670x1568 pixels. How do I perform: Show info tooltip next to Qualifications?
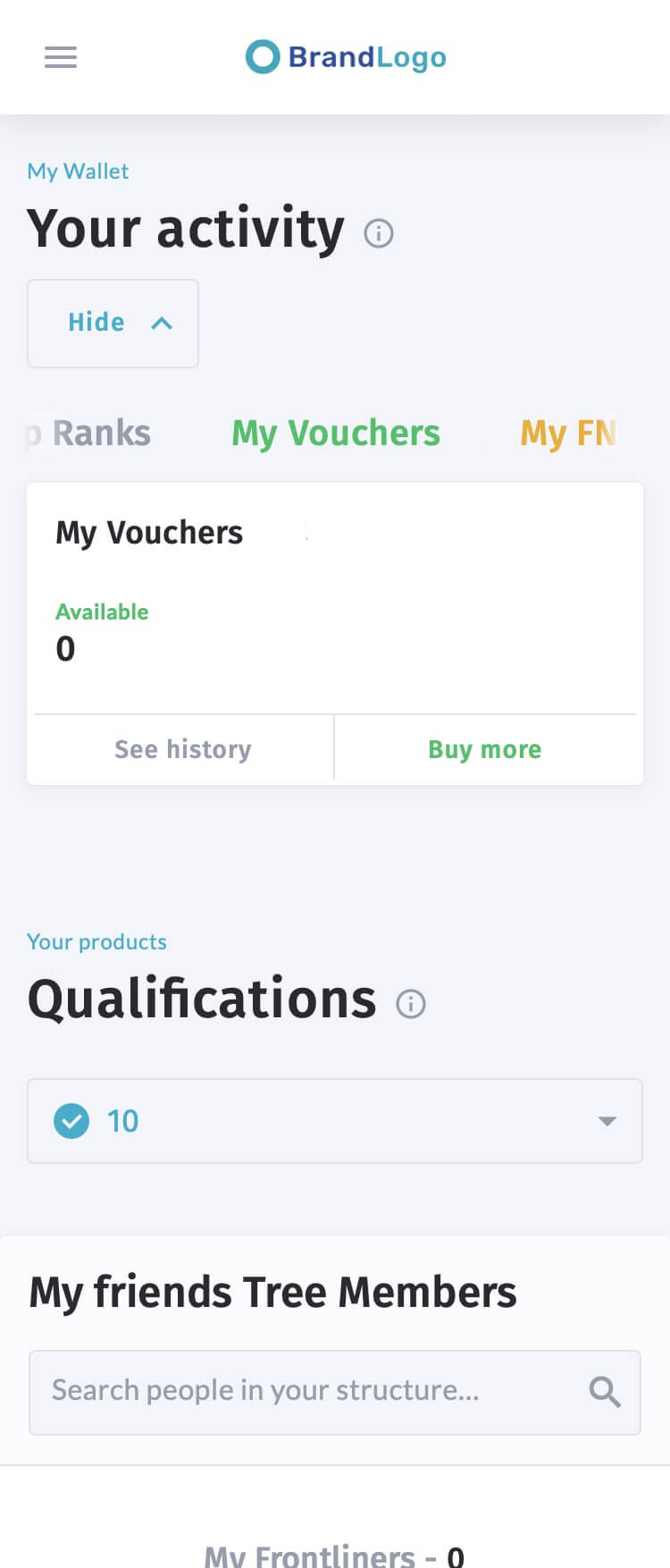[411, 1003]
